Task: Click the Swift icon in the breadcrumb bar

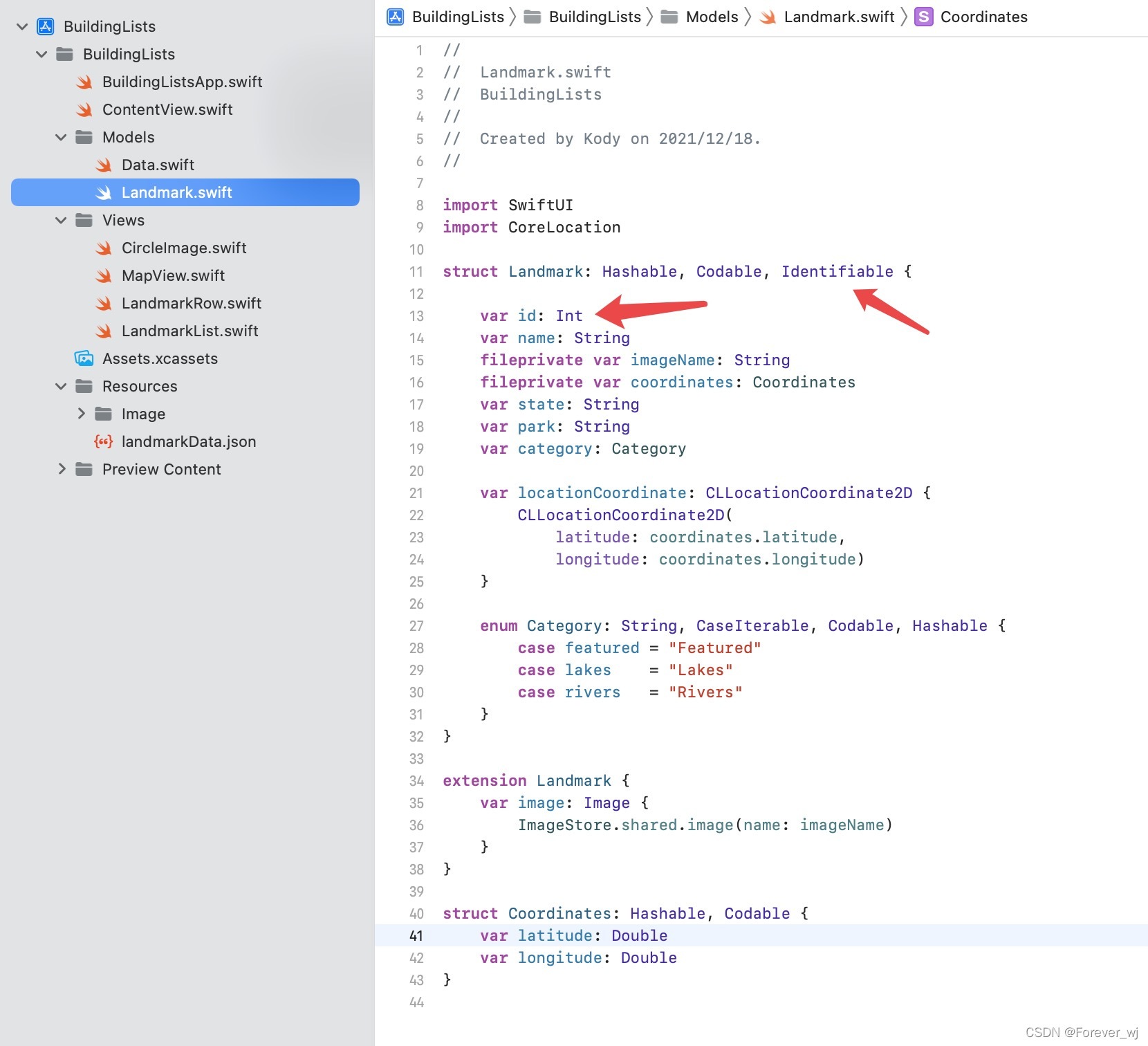Action: (x=768, y=17)
